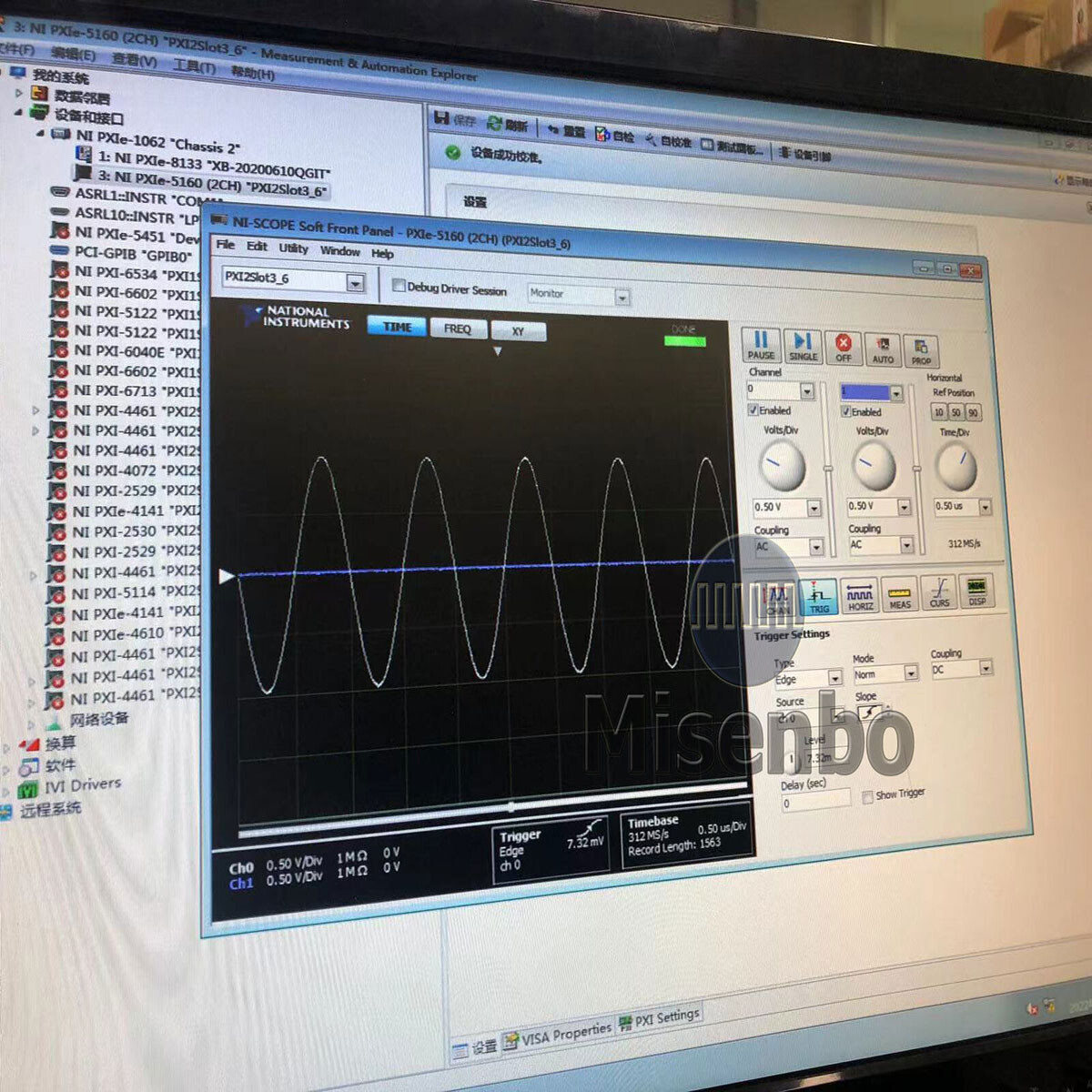
Task: Open the DISP display settings
Action: (x=976, y=591)
